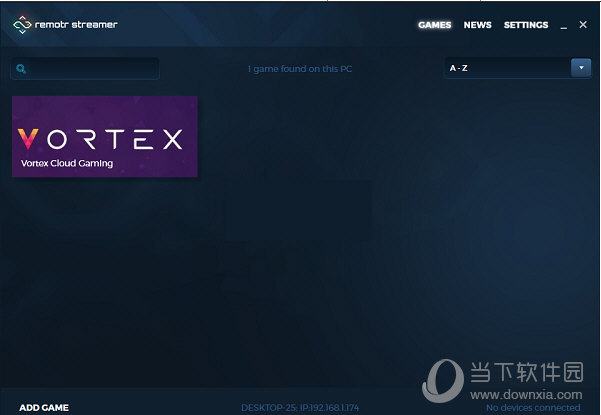Minimize the Remotr Streamer window
Image resolution: width=601 pixels, height=415 pixels.
pos(563,26)
